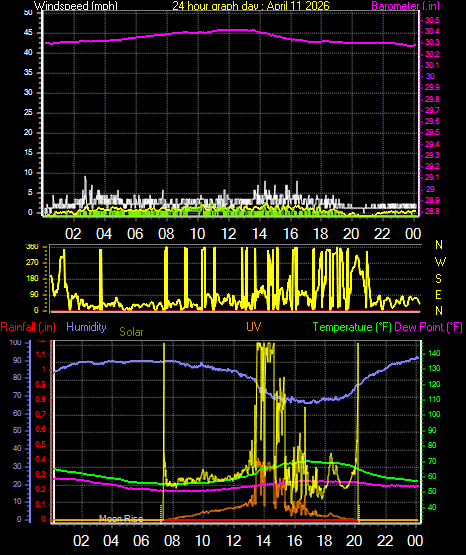
Task: Select the 130 tick on temperature axis
Action: [434, 368]
